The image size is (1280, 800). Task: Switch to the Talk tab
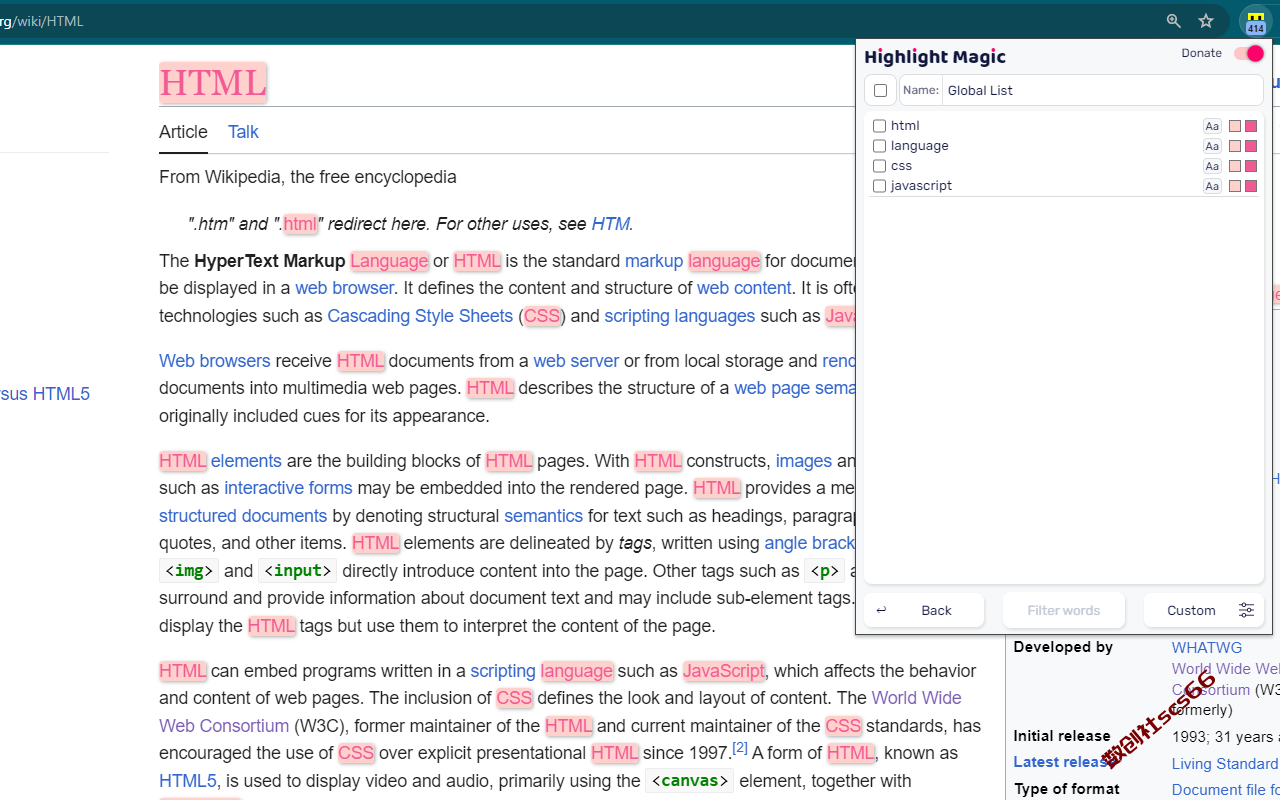[x=243, y=132]
